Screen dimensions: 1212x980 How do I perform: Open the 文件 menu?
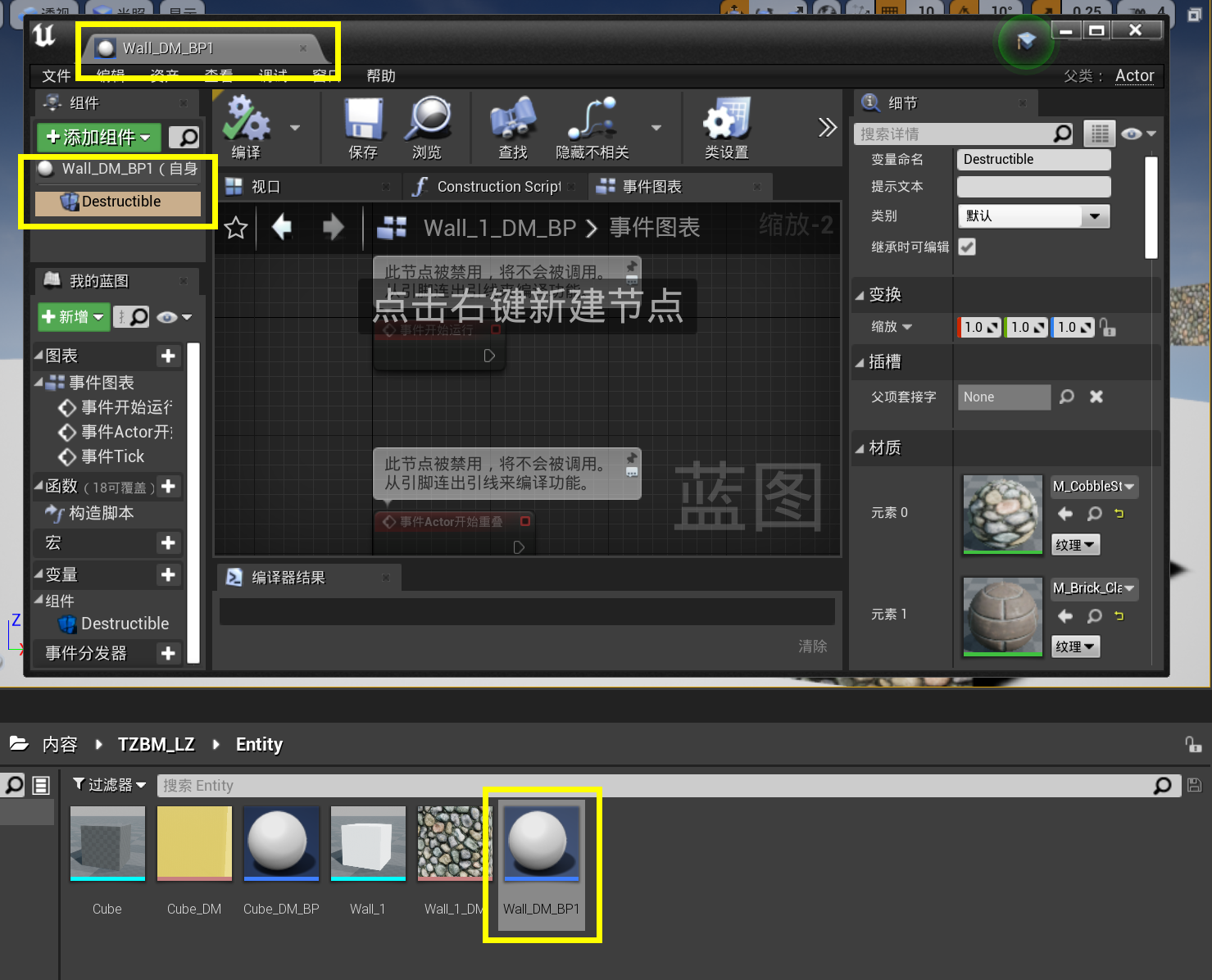point(57,75)
